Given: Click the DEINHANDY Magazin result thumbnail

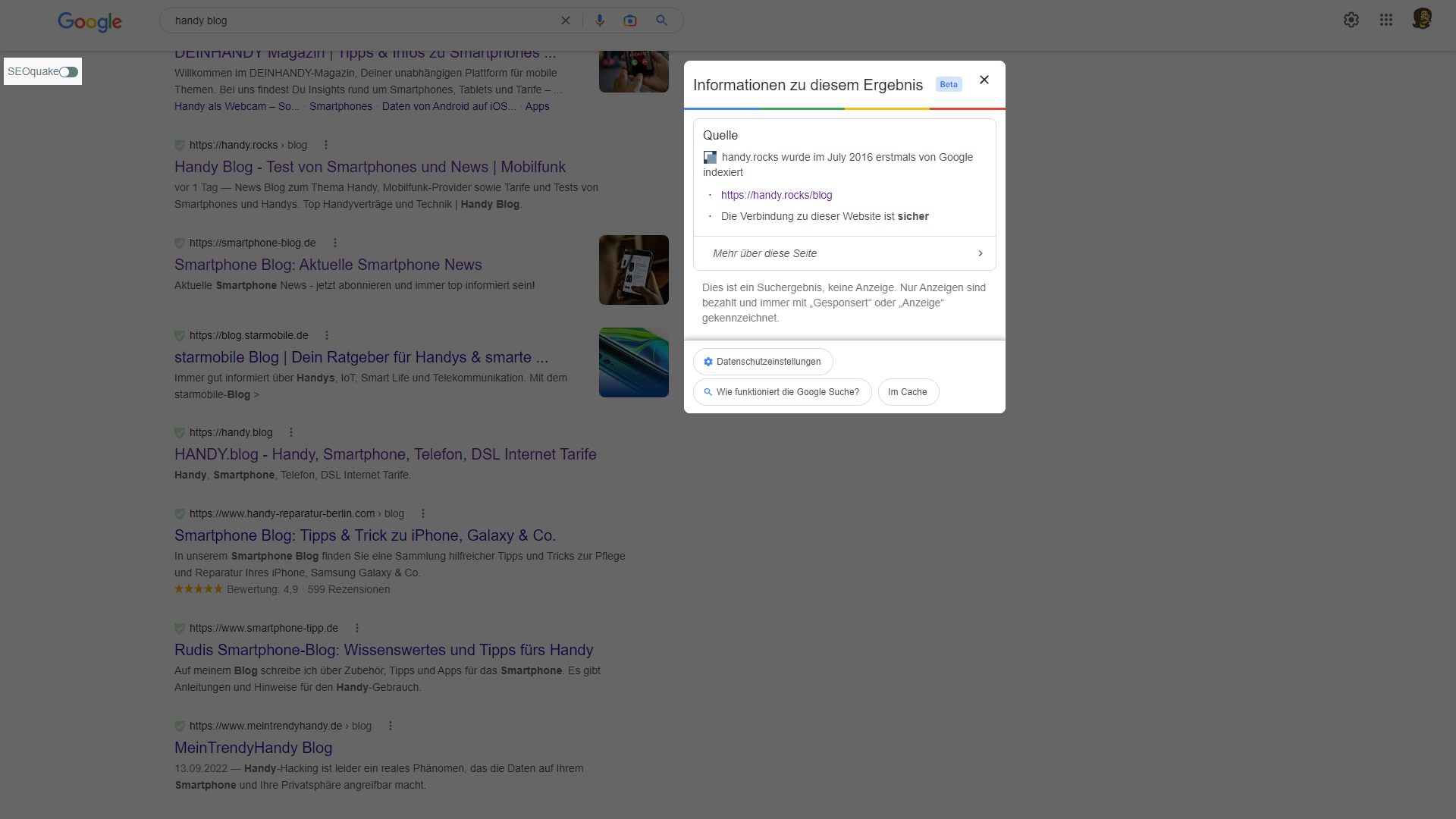Looking at the screenshot, I should 634,72.
